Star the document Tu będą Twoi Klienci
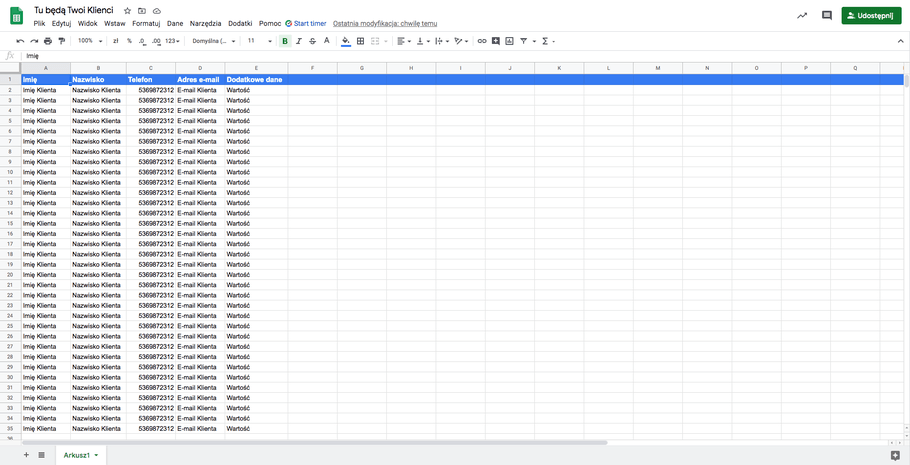Screen dimensions: 910x465 tap(127, 11)
